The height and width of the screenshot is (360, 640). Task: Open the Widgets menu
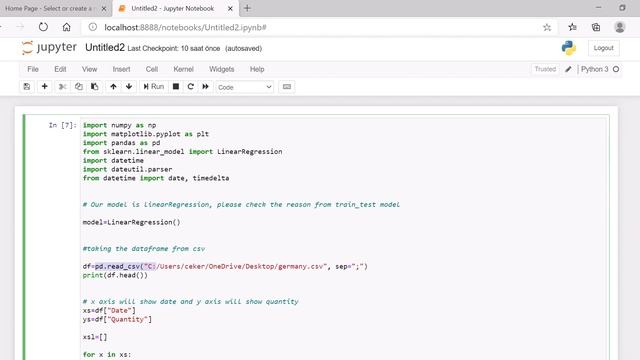(x=222, y=69)
